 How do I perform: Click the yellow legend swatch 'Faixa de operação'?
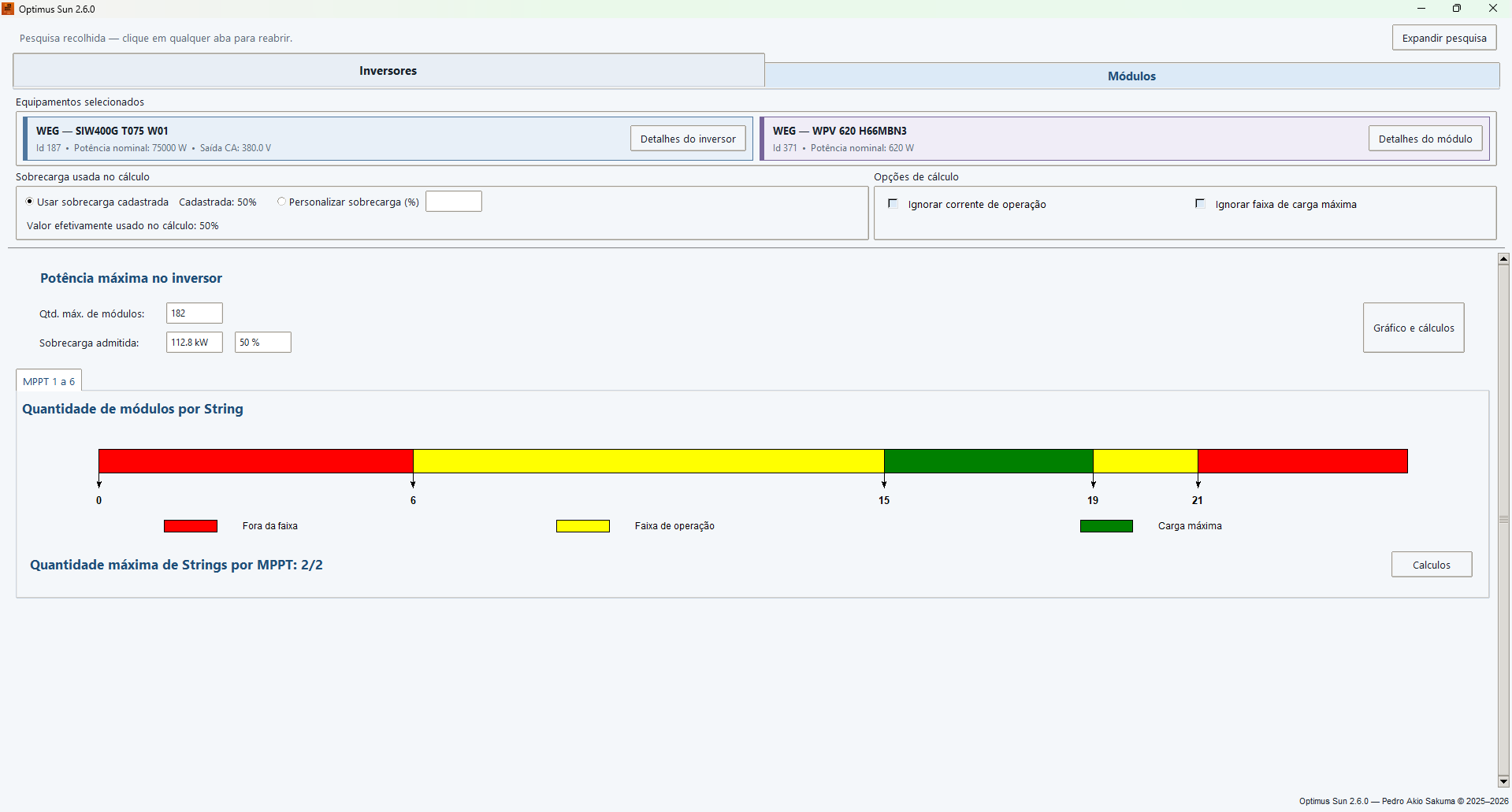[583, 526]
